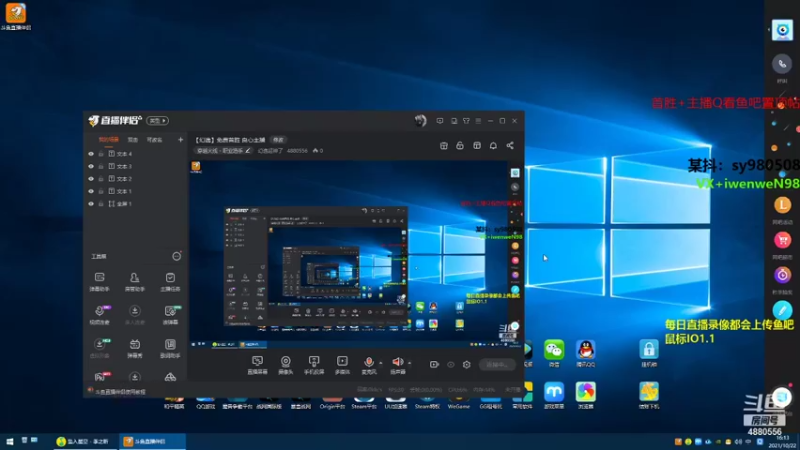Click the live preview thumbnail
Viewport: 800px width, 450px height.
coord(356,254)
